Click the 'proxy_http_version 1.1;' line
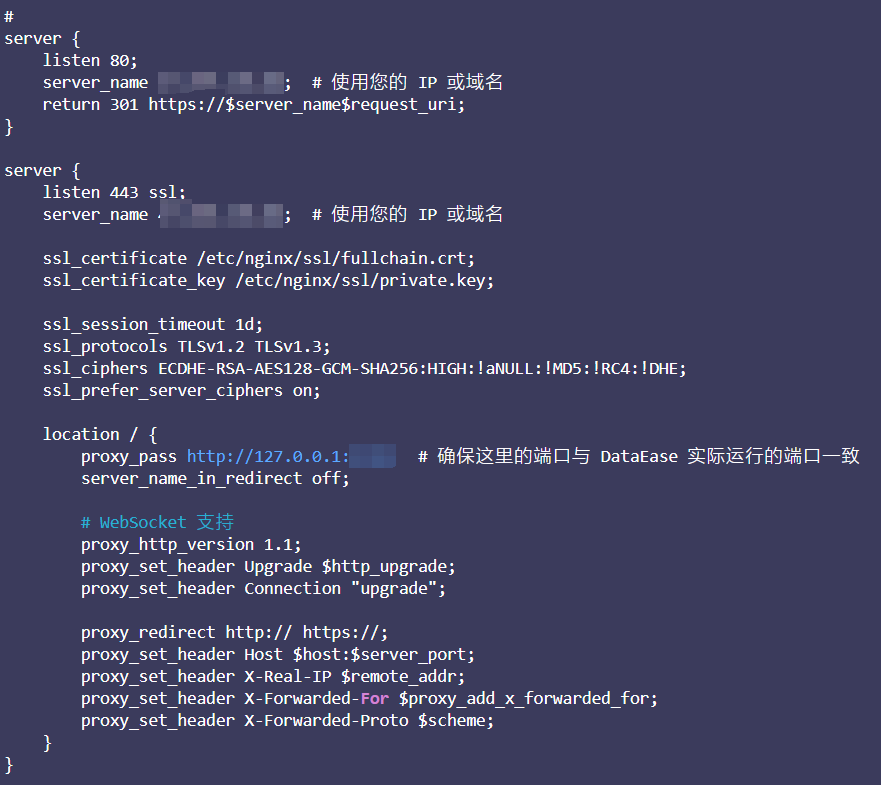The height and width of the screenshot is (785, 881). (191, 544)
